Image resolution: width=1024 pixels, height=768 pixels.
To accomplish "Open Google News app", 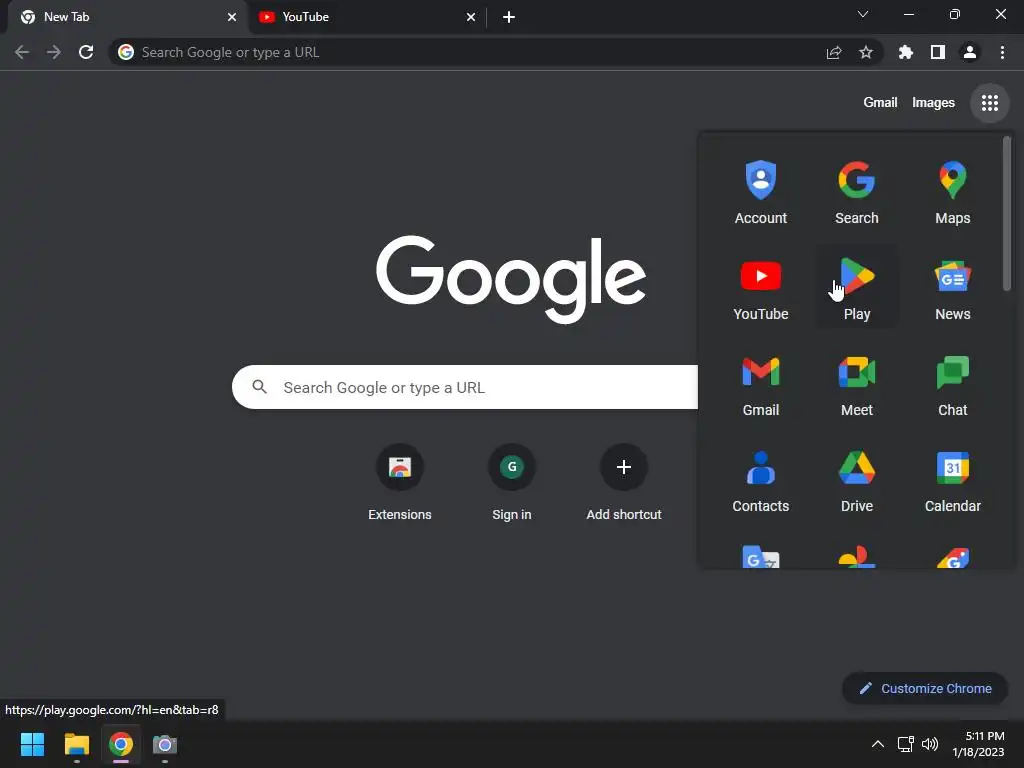I will tap(952, 289).
